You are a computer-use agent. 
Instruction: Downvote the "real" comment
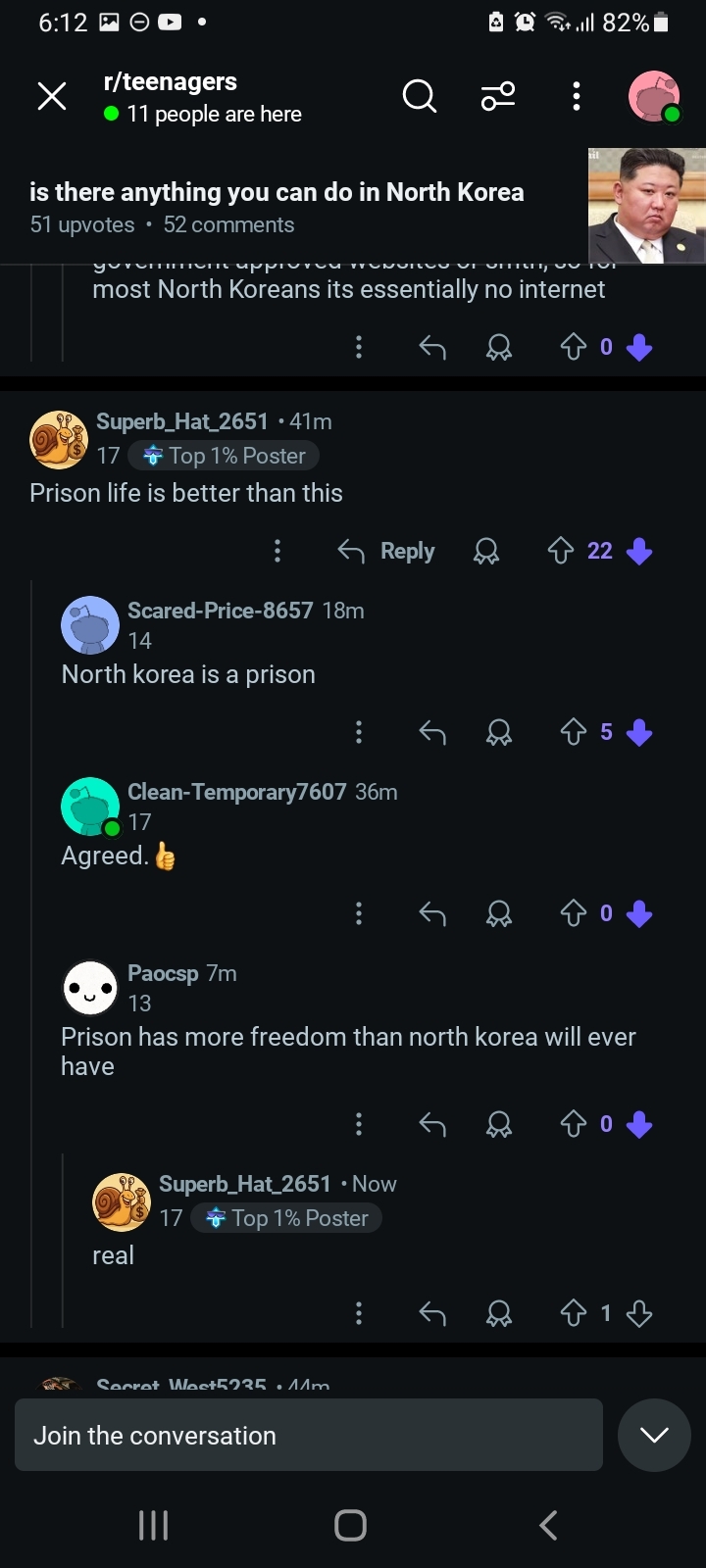click(639, 1313)
